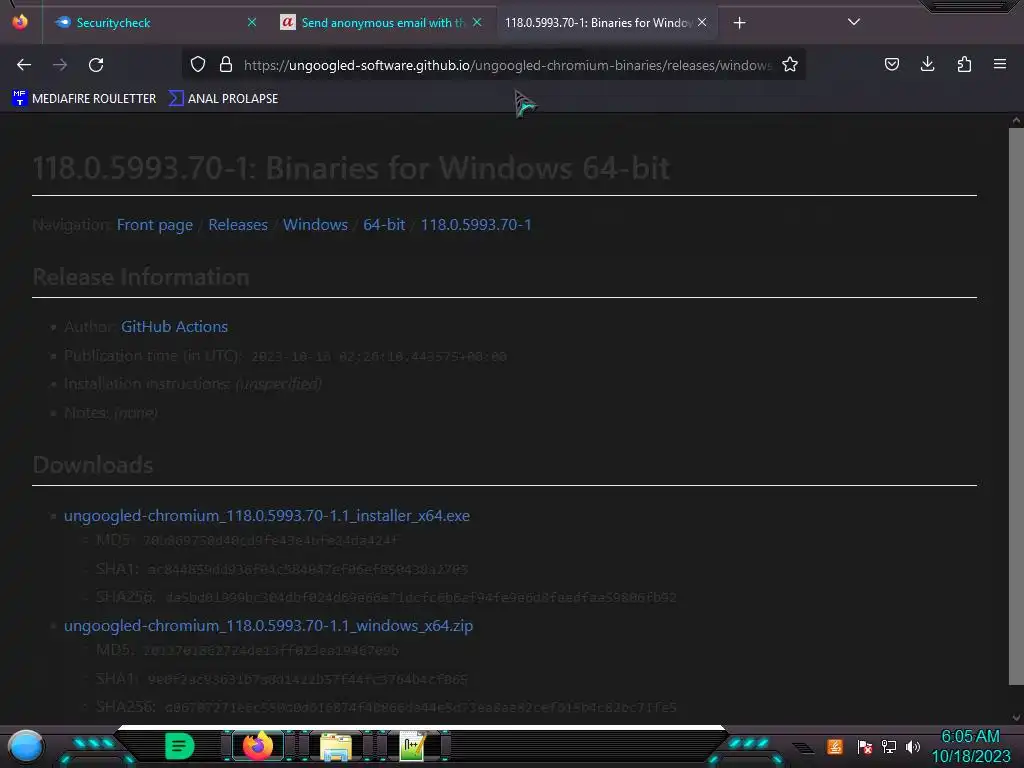The height and width of the screenshot is (768, 1024).
Task: Open the Action Center flag icon
Action: click(865, 746)
